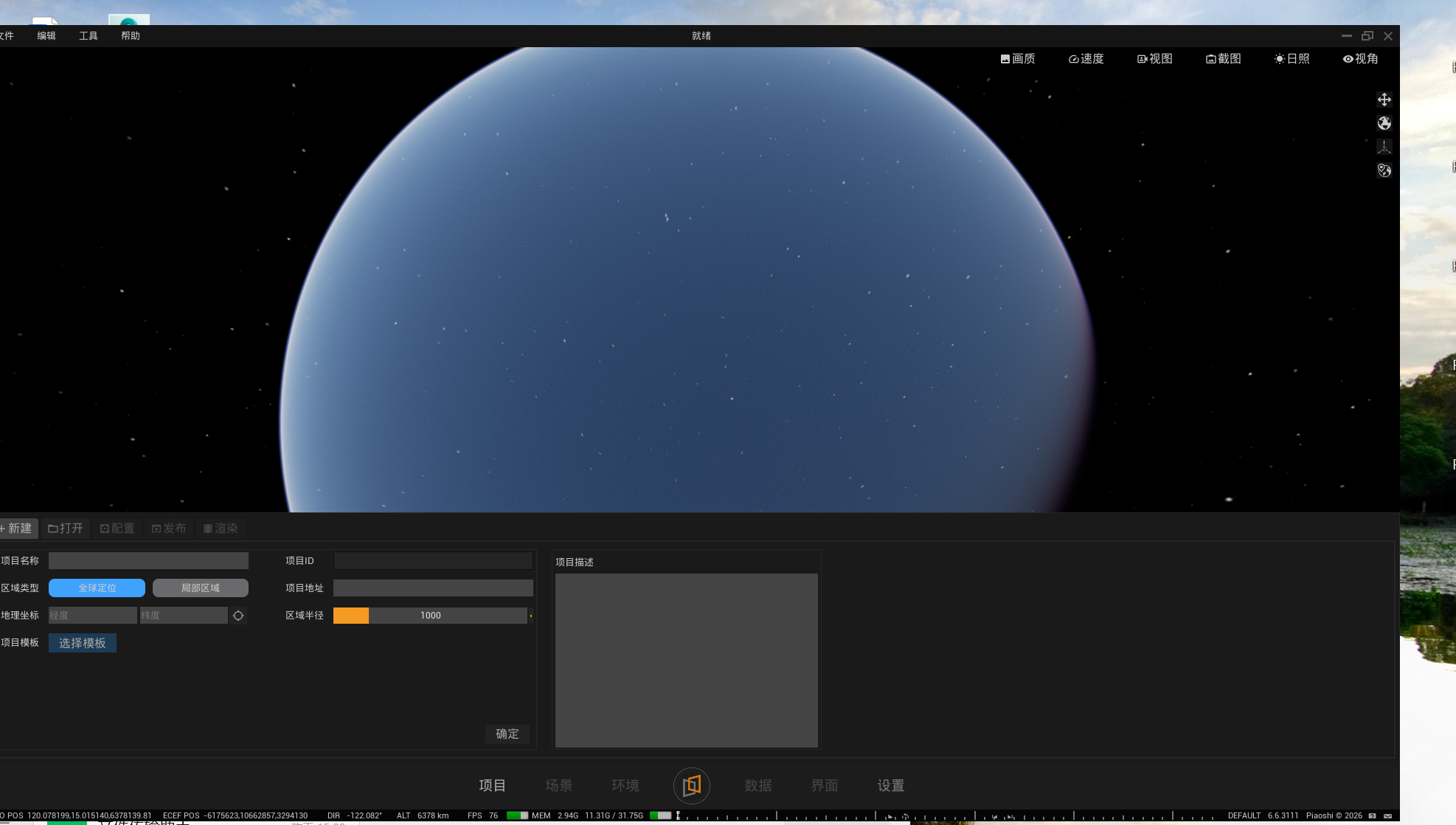Minimize the application window

click(x=1347, y=36)
